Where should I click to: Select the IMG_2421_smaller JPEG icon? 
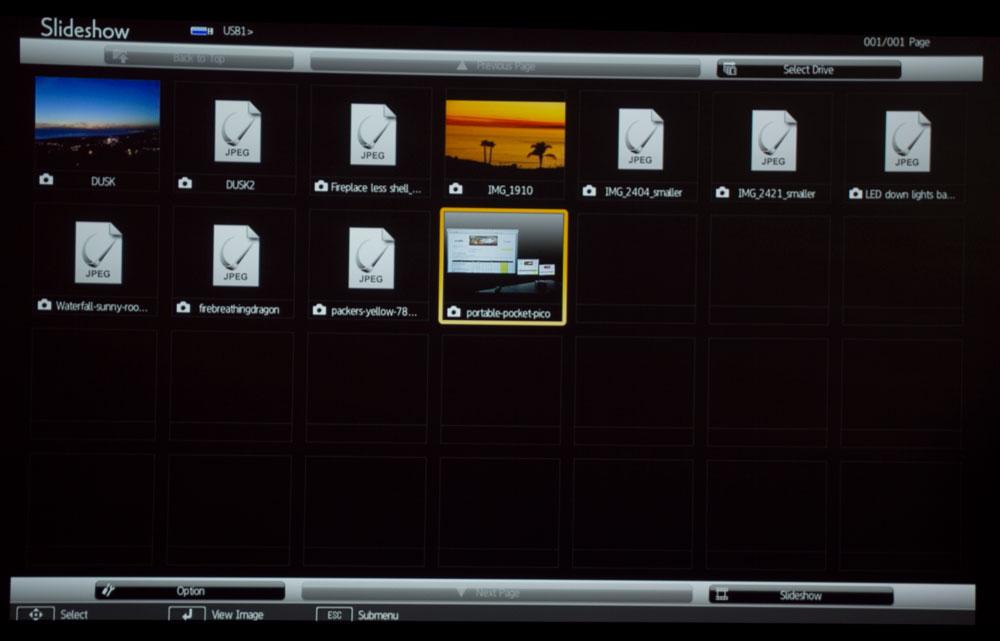(773, 140)
